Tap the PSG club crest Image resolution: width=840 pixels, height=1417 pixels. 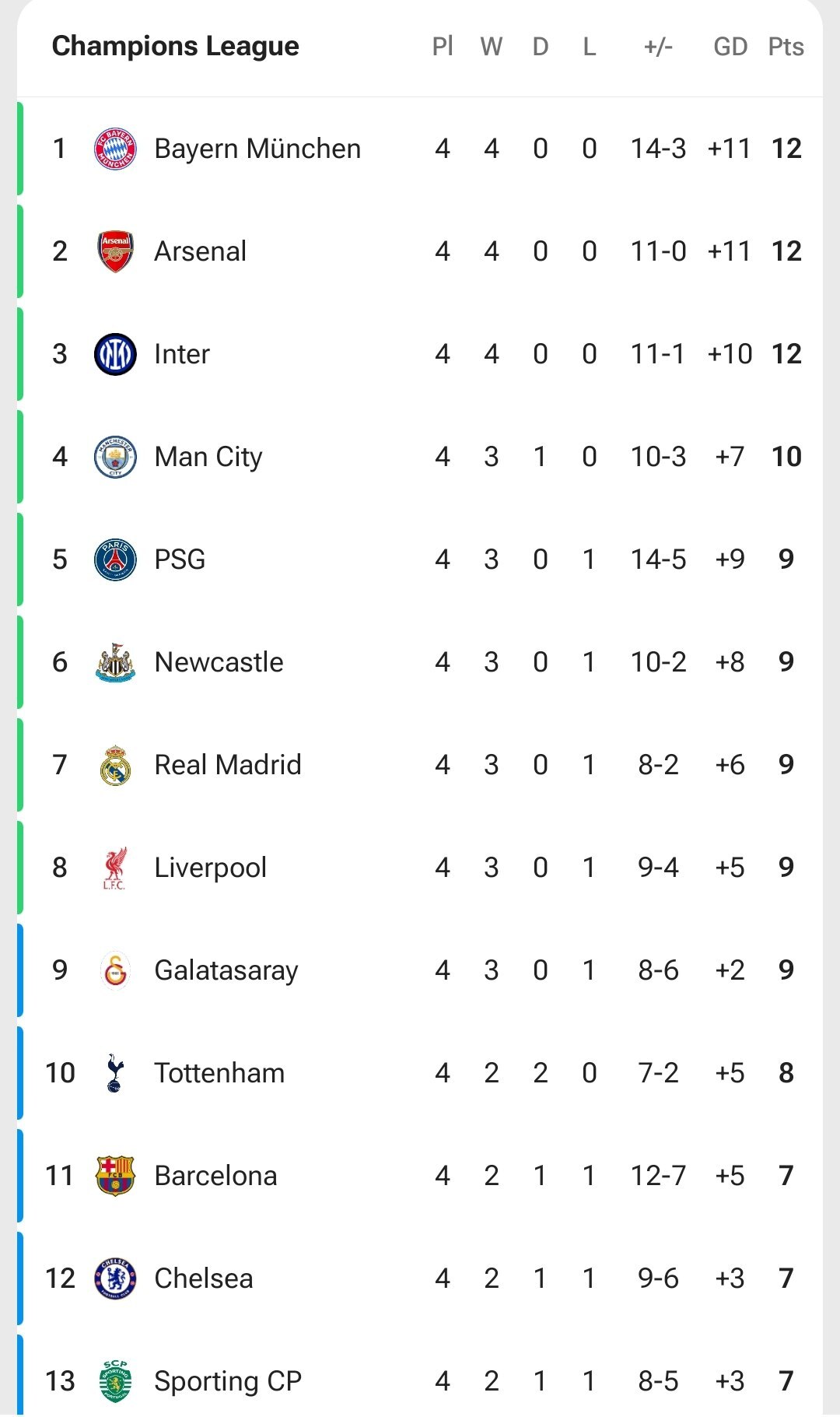click(x=115, y=559)
